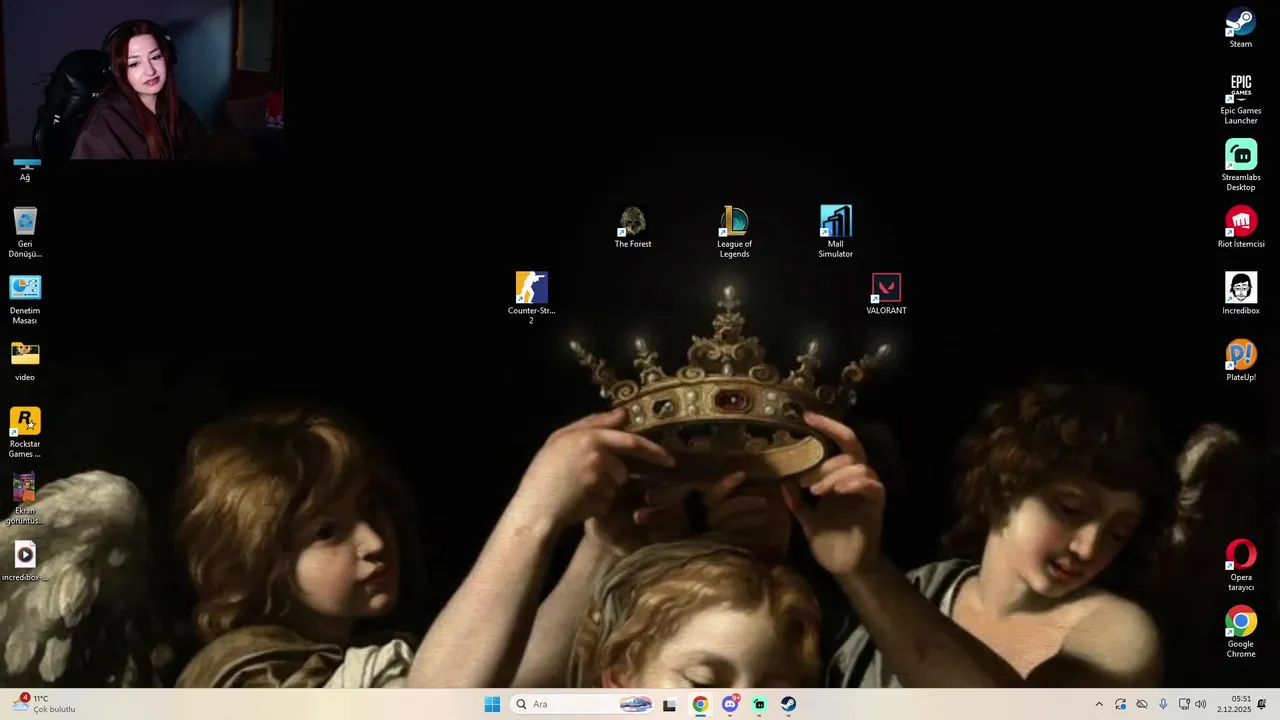Viewport: 1280px width, 720px height.
Task: Click the cloud sync-off tray icon
Action: coord(1142,704)
